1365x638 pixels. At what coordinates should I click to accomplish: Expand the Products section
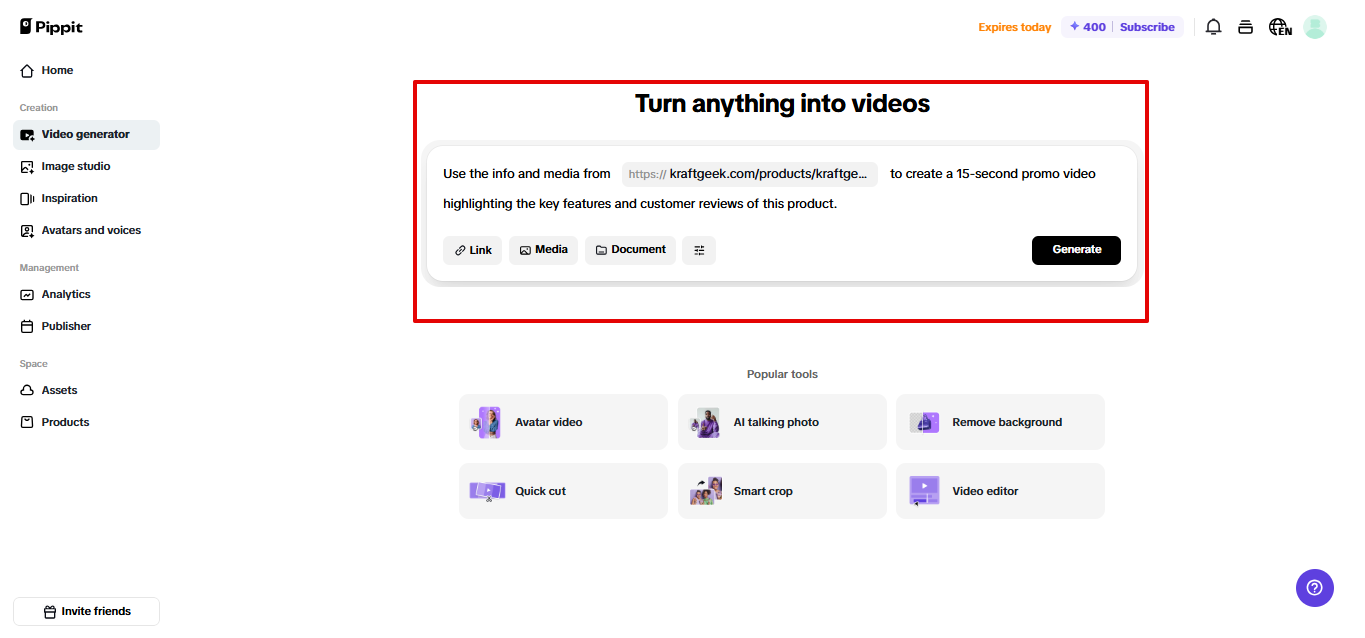[x=66, y=422]
